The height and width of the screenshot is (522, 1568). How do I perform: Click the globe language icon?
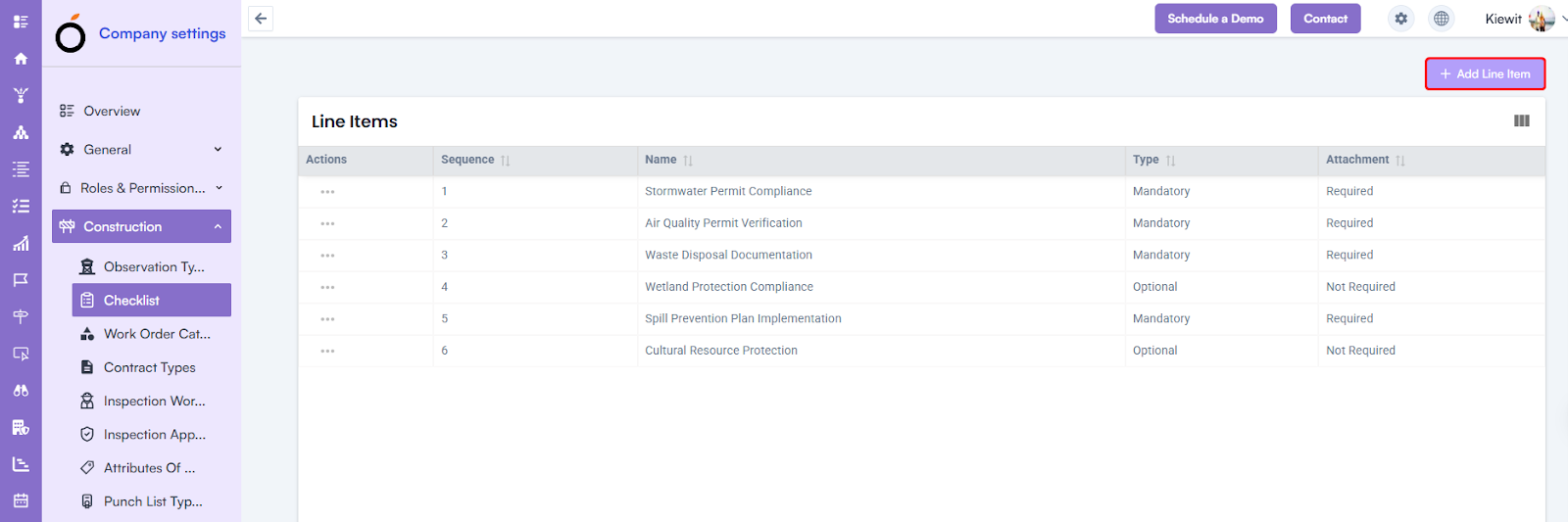coord(1441,19)
